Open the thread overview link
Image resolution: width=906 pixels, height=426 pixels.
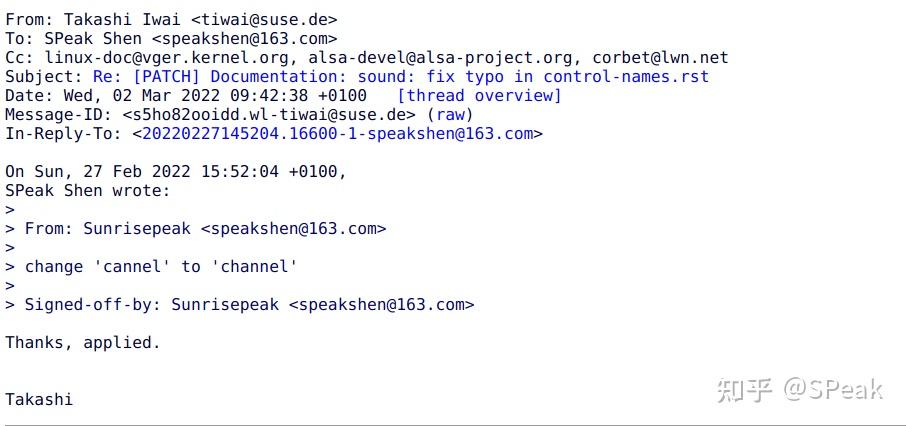479,95
